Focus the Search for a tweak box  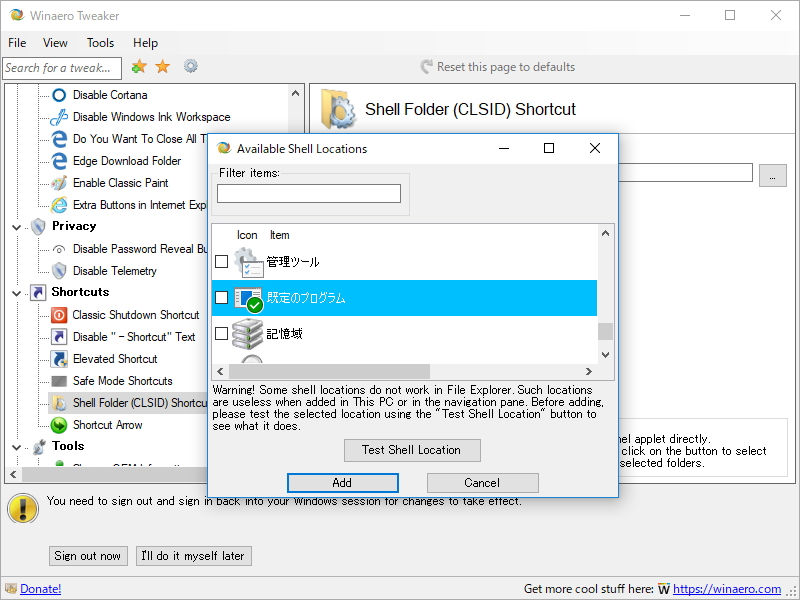point(62,68)
